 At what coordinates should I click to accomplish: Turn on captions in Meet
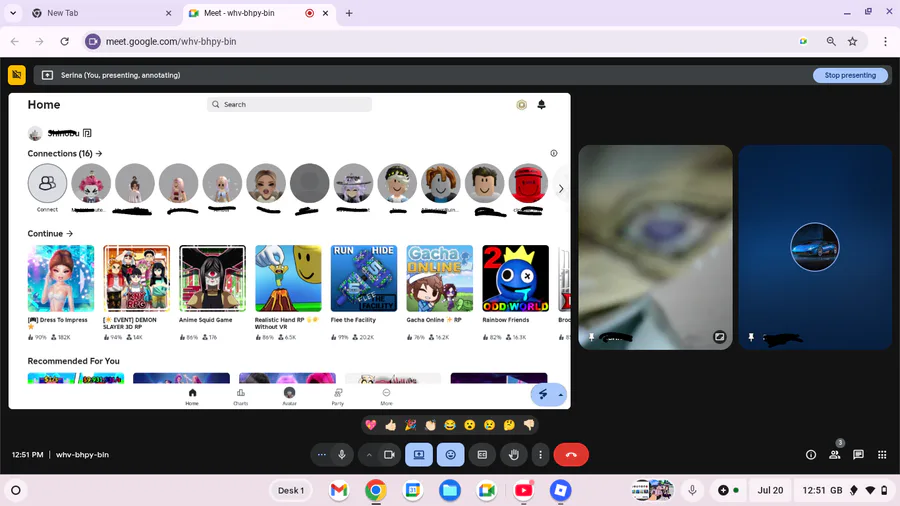(482, 455)
